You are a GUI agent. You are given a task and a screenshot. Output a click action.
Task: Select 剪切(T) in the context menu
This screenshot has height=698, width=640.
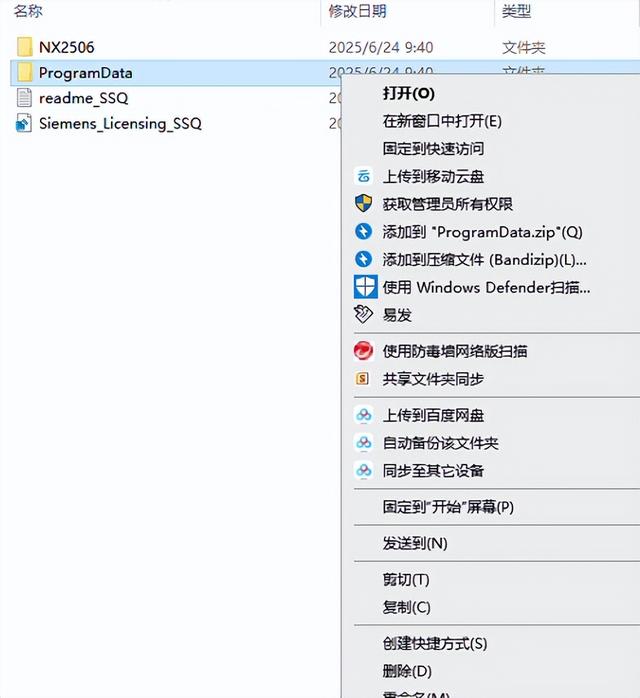(406, 580)
